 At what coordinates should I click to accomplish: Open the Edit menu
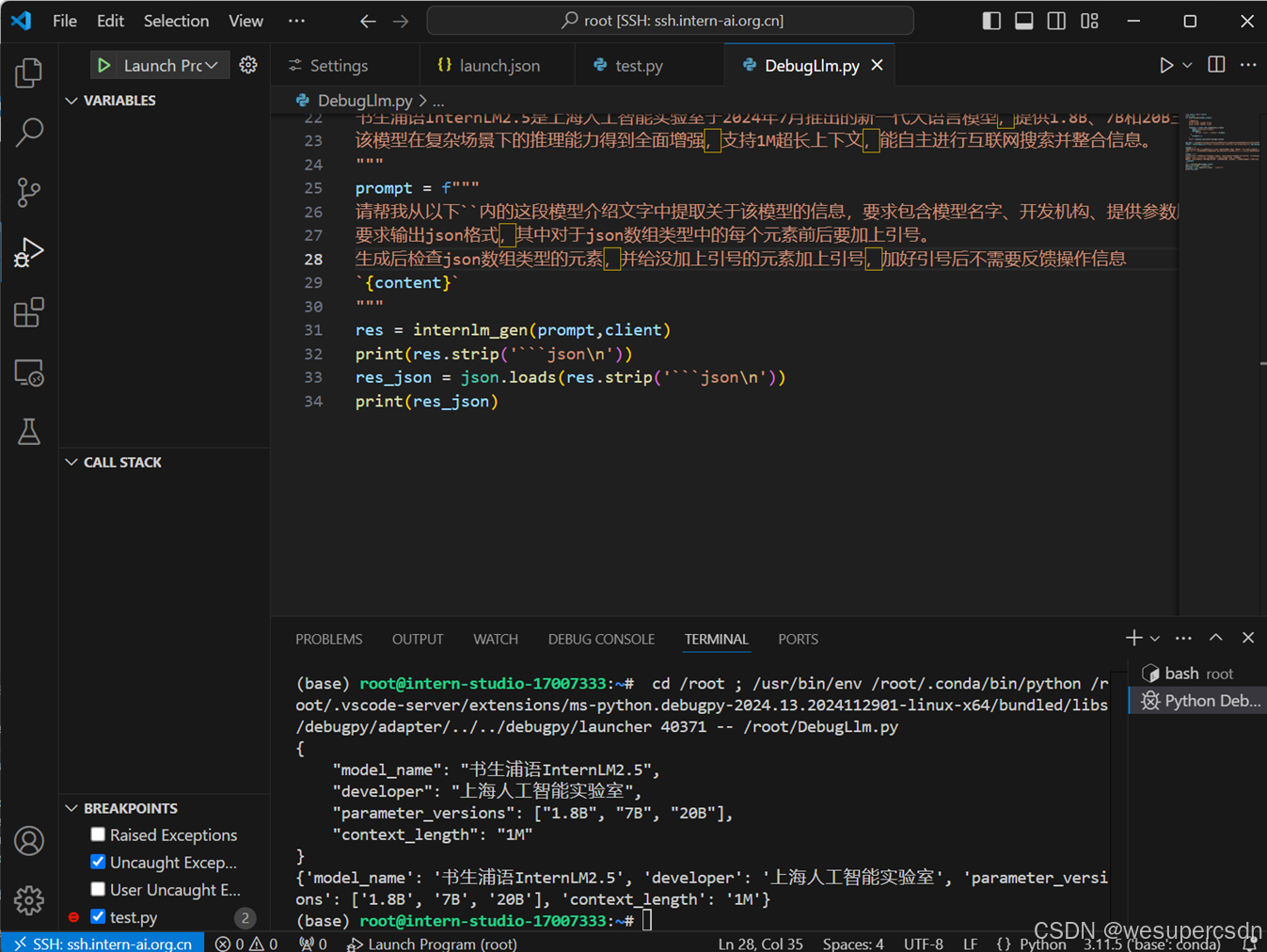(x=110, y=21)
